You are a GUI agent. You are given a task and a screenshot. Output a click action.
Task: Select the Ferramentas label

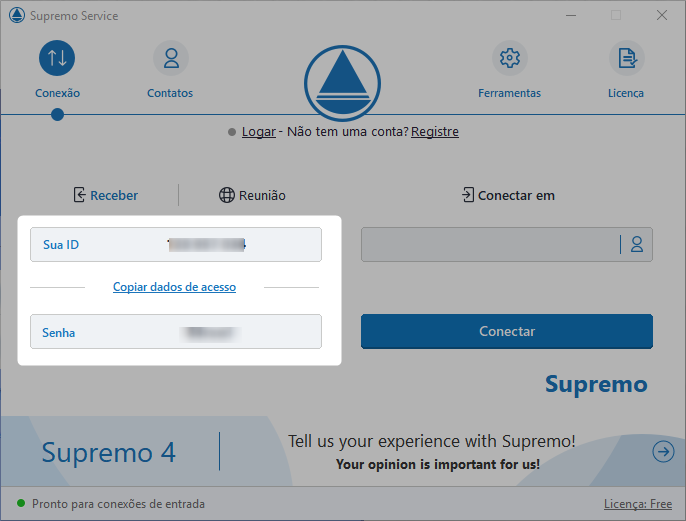(x=509, y=93)
